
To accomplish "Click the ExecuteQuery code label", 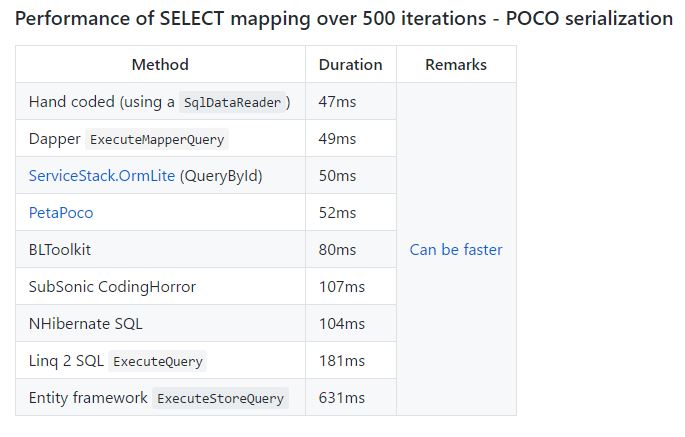I will click(158, 361).
